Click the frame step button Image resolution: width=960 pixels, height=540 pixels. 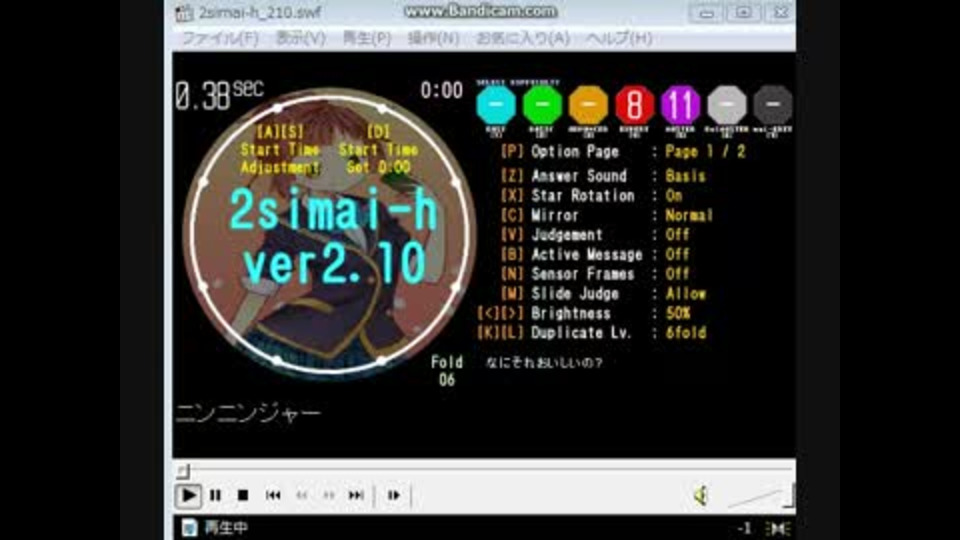[x=394, y=495]
